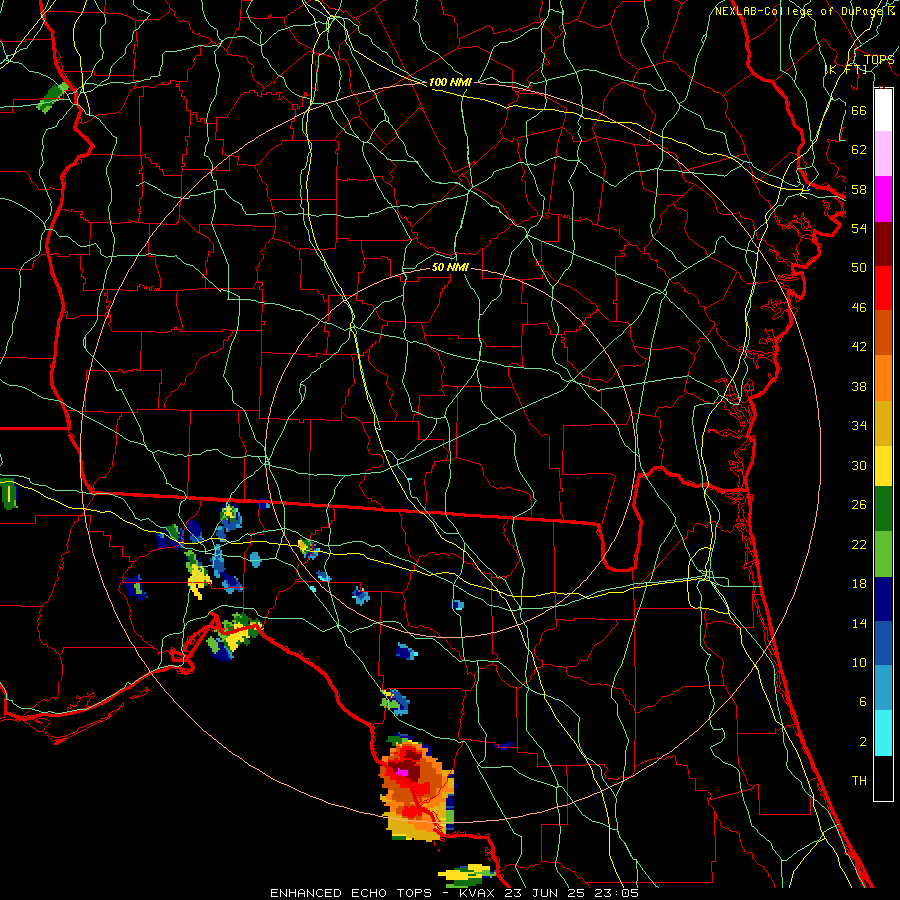
Task: Click the dark green swatch between 26 and 30
Action: (883, 509)
